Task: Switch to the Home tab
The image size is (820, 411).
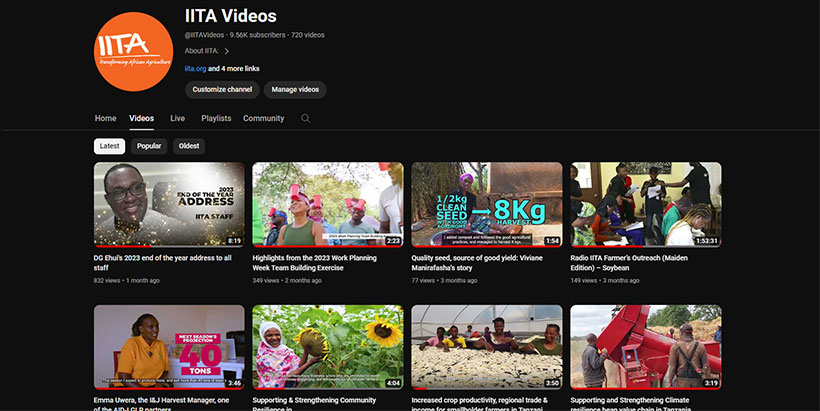Action: tap(105, 119)
